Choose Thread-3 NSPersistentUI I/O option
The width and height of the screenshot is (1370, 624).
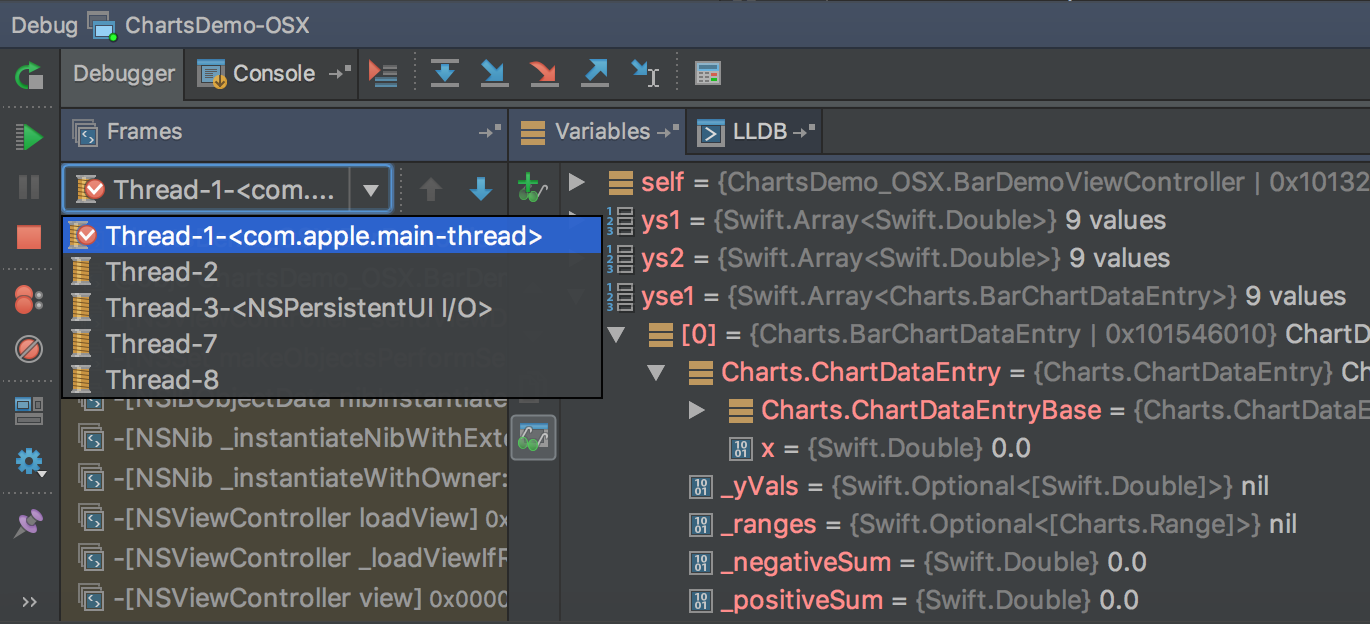click(333, 308)
